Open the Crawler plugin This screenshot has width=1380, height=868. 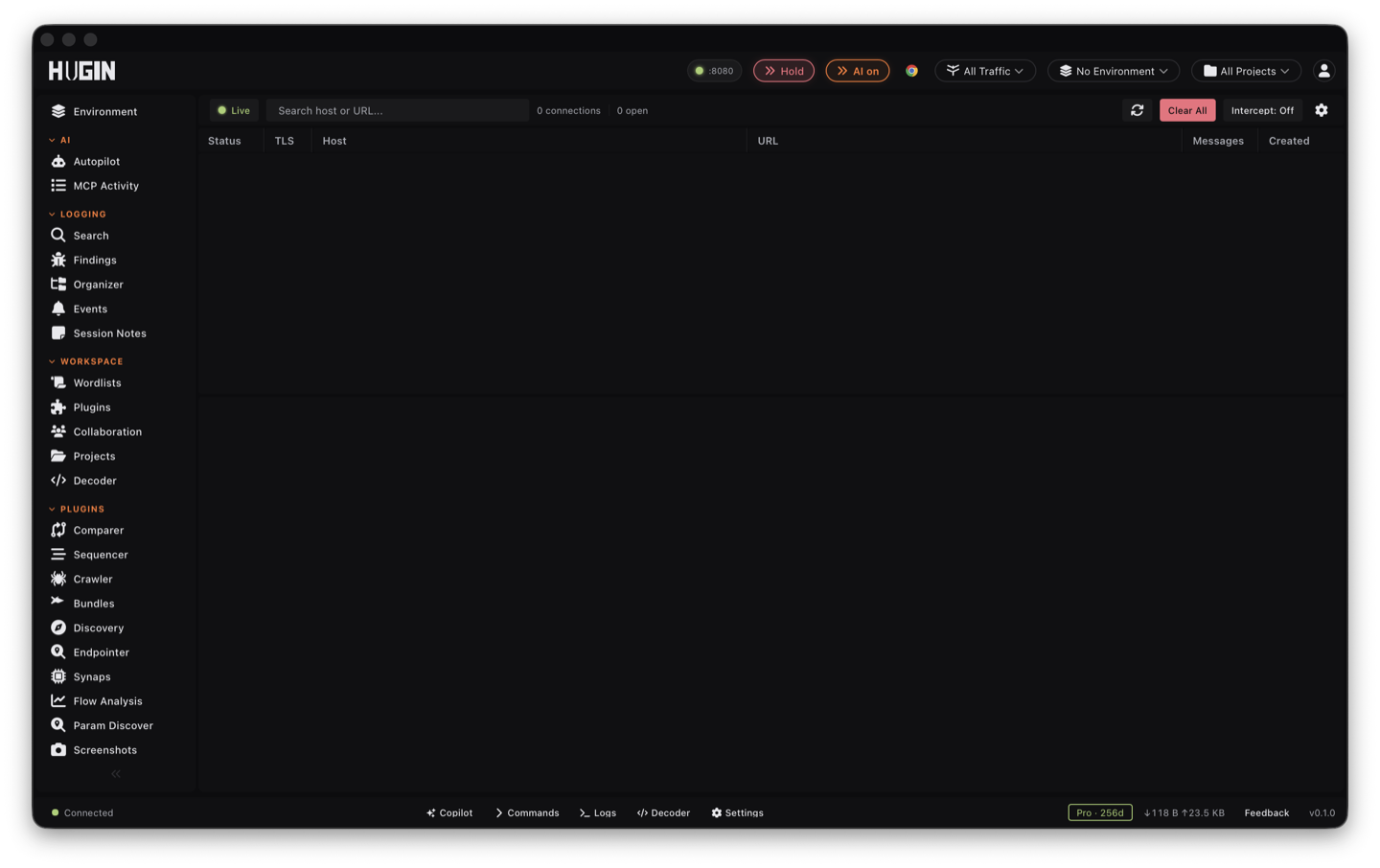click(81, 579)
